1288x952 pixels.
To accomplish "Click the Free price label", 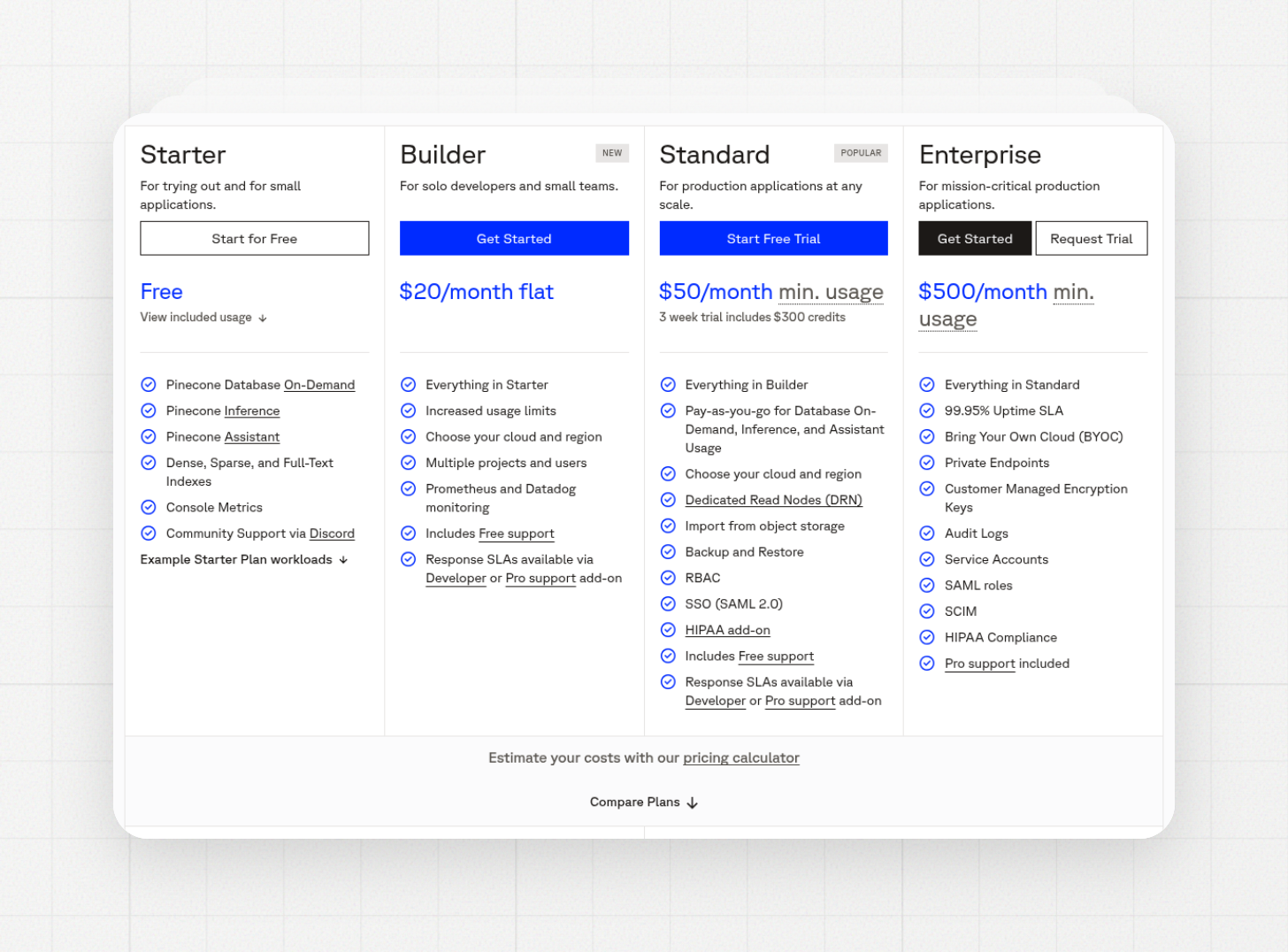I will point(162,292).
